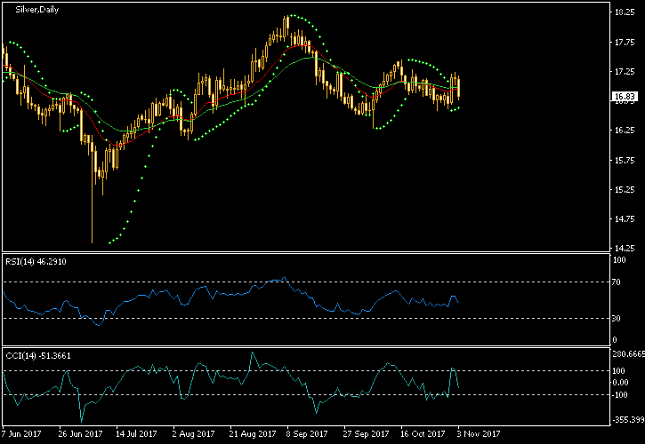Click the RSI 70 level label
645x444 pixels.
pos(616,282)
